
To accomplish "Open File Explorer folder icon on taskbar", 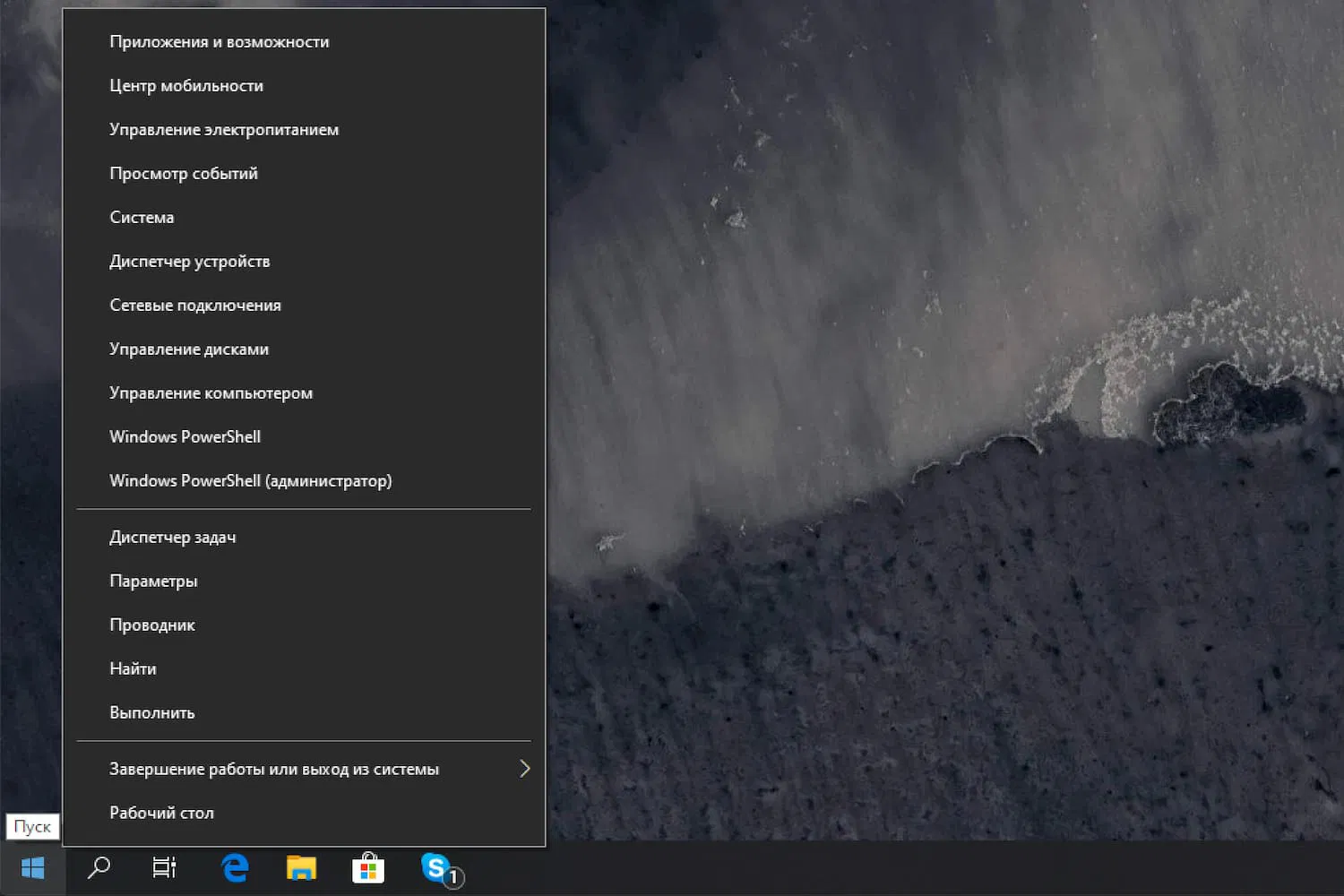I will pyautogui.click(x=301, y=867).
